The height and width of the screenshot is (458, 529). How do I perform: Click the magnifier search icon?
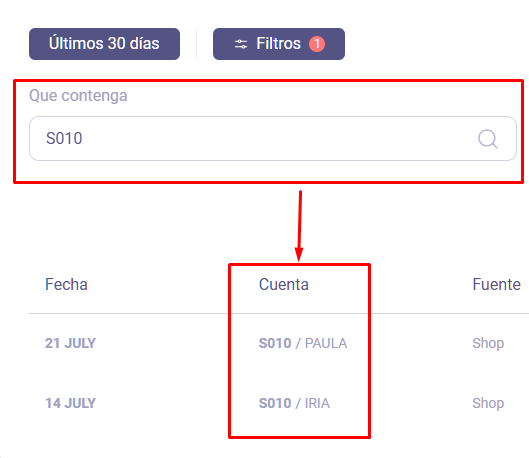[x=488, y=139]
